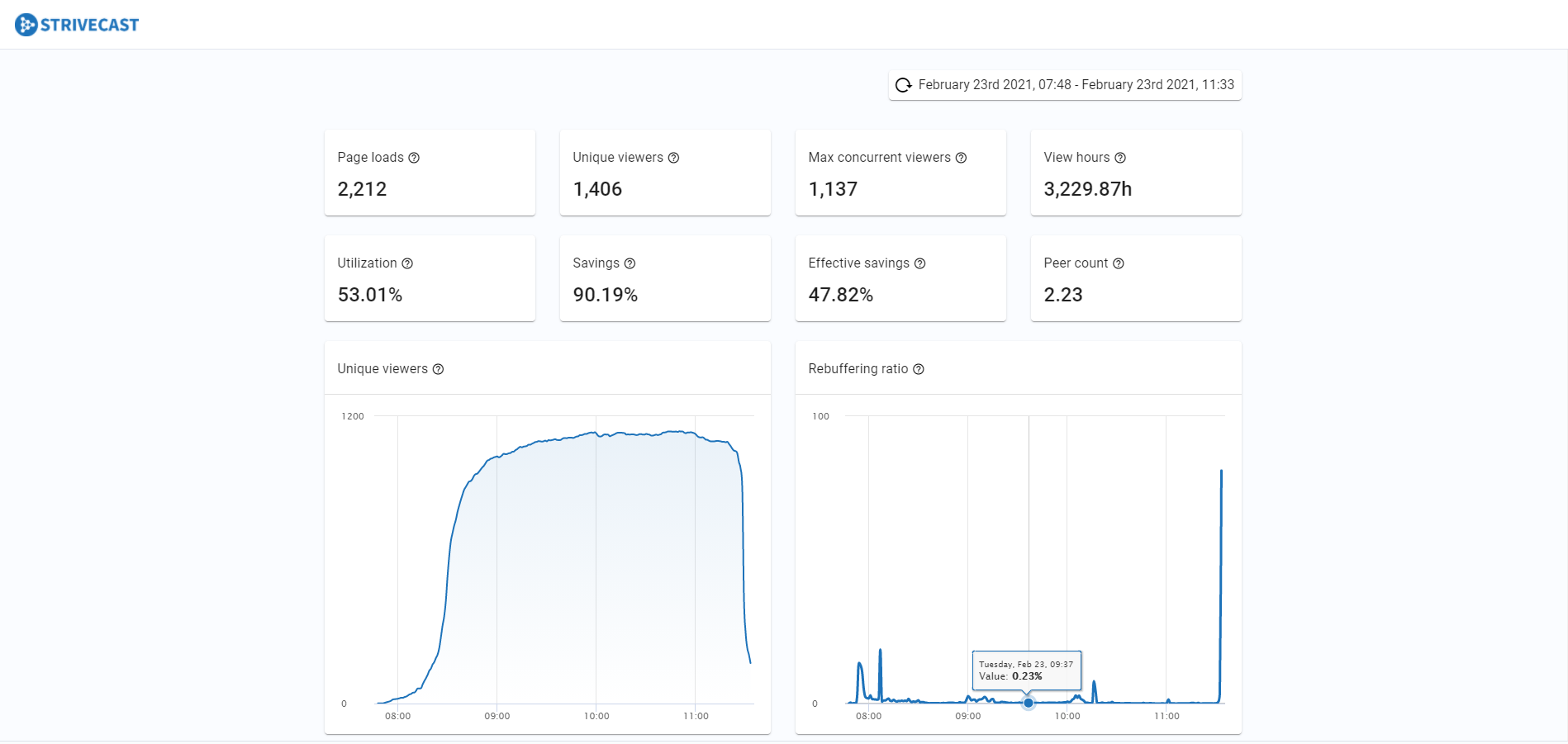Click the Rebuffering ratio question mark icon
This screenshot has height=744, width=1568.
919,369
